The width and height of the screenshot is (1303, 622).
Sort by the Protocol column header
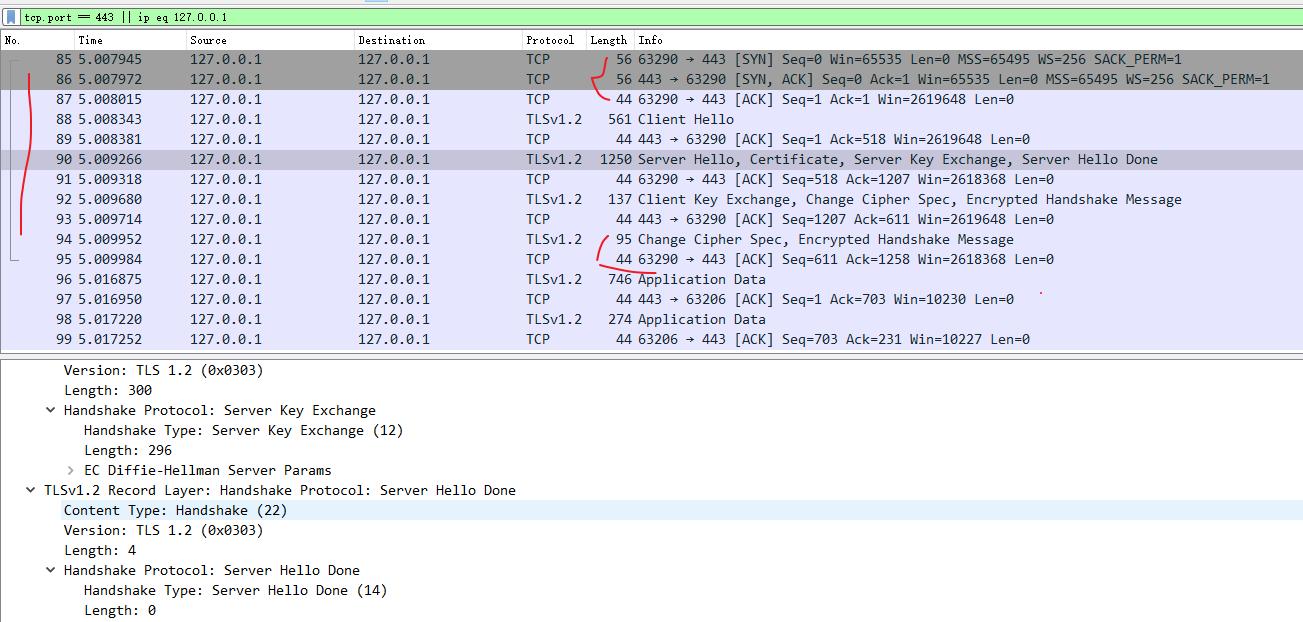(550, 40)
